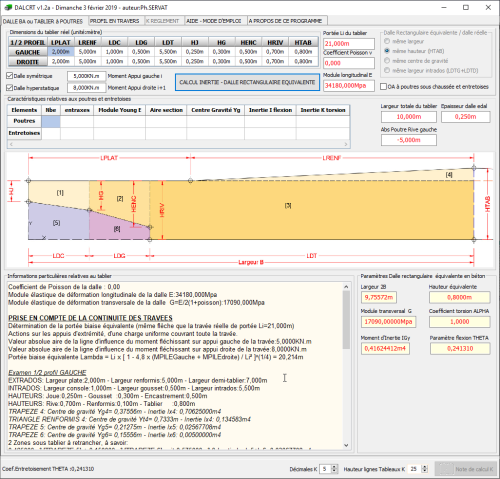Viewport: 500px width, 479px height.
Task: Select GAUCHE HRIV cell 0,700m
Action: pyautogui.click(x=275, y=52)
